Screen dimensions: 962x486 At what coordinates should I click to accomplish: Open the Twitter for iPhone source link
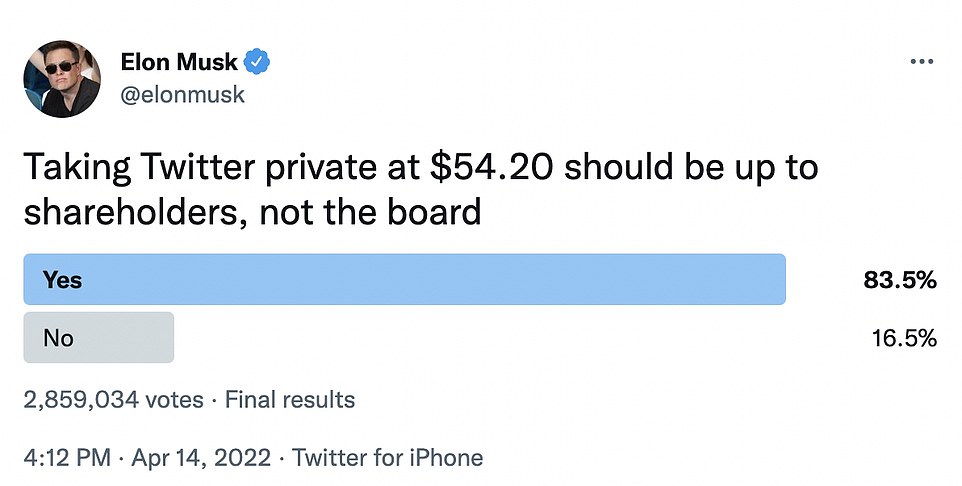click(388, 459)
